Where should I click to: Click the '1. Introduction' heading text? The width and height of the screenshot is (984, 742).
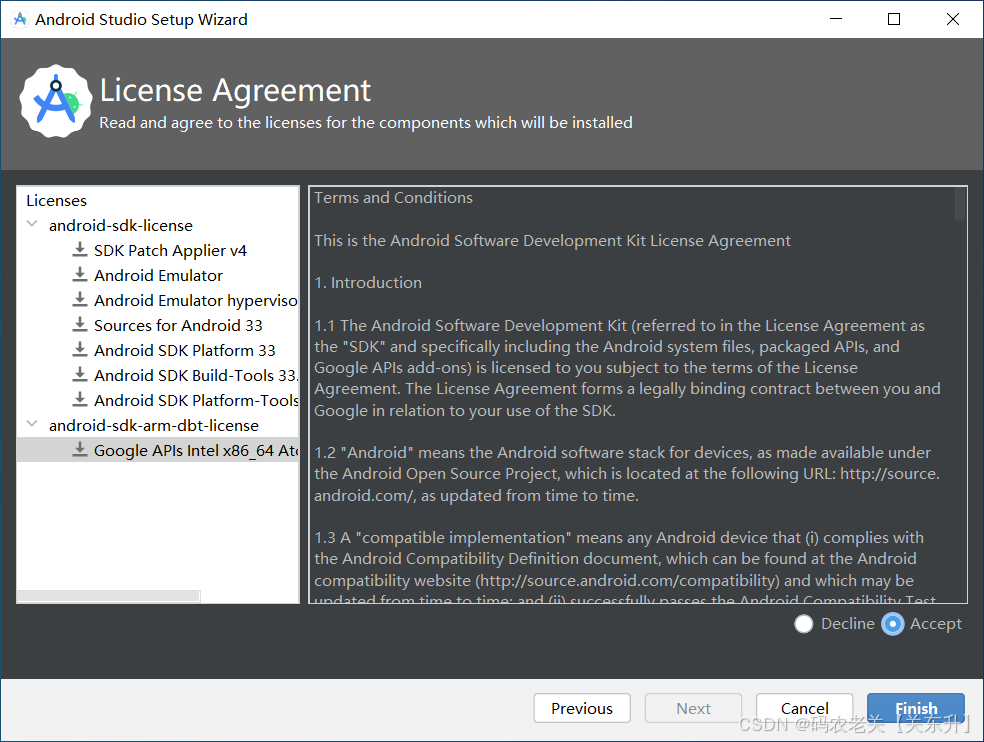coord(368,283)
